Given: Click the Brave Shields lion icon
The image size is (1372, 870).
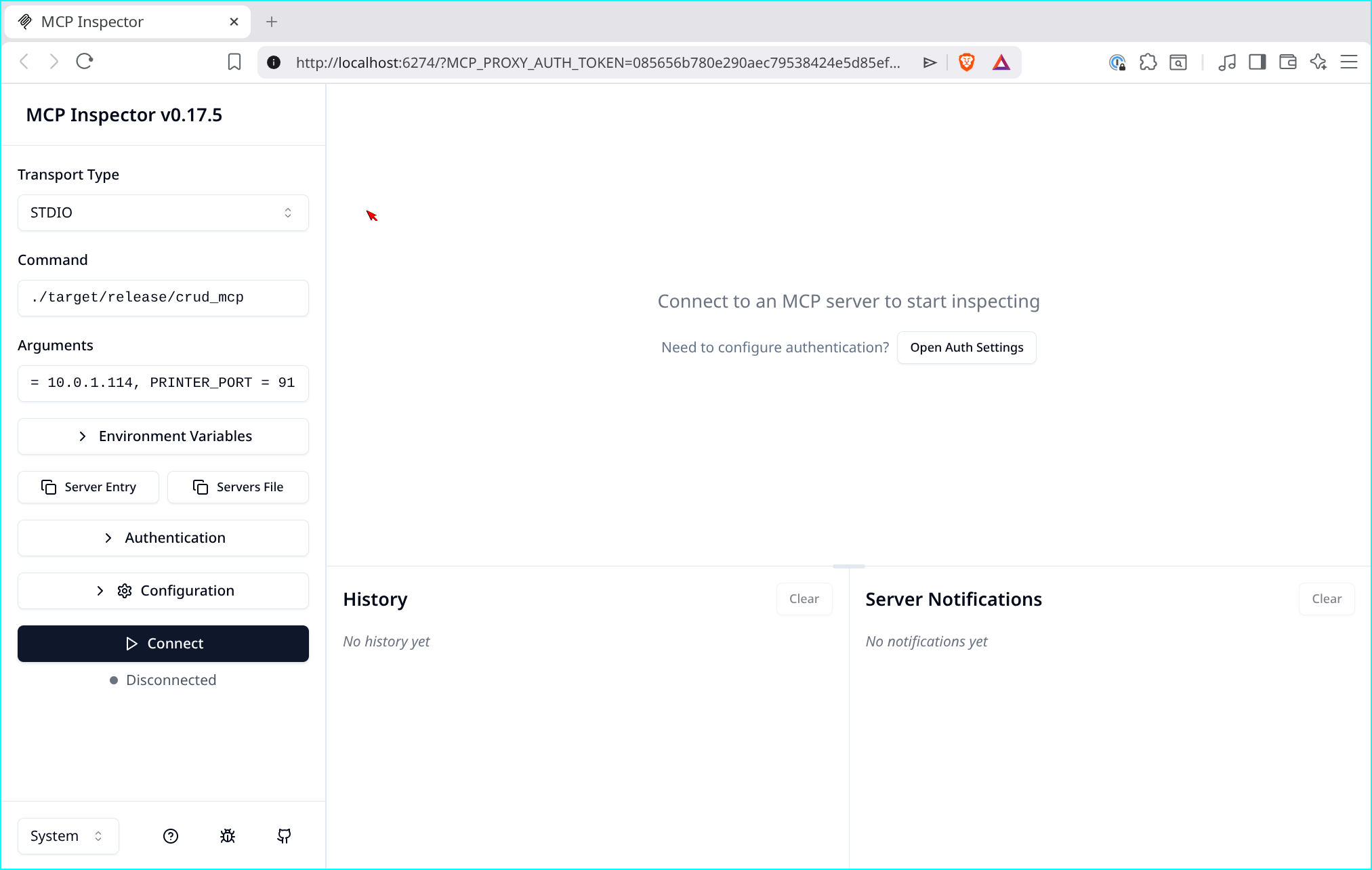Looking at the screenshot, I should [x=966, y=62].
